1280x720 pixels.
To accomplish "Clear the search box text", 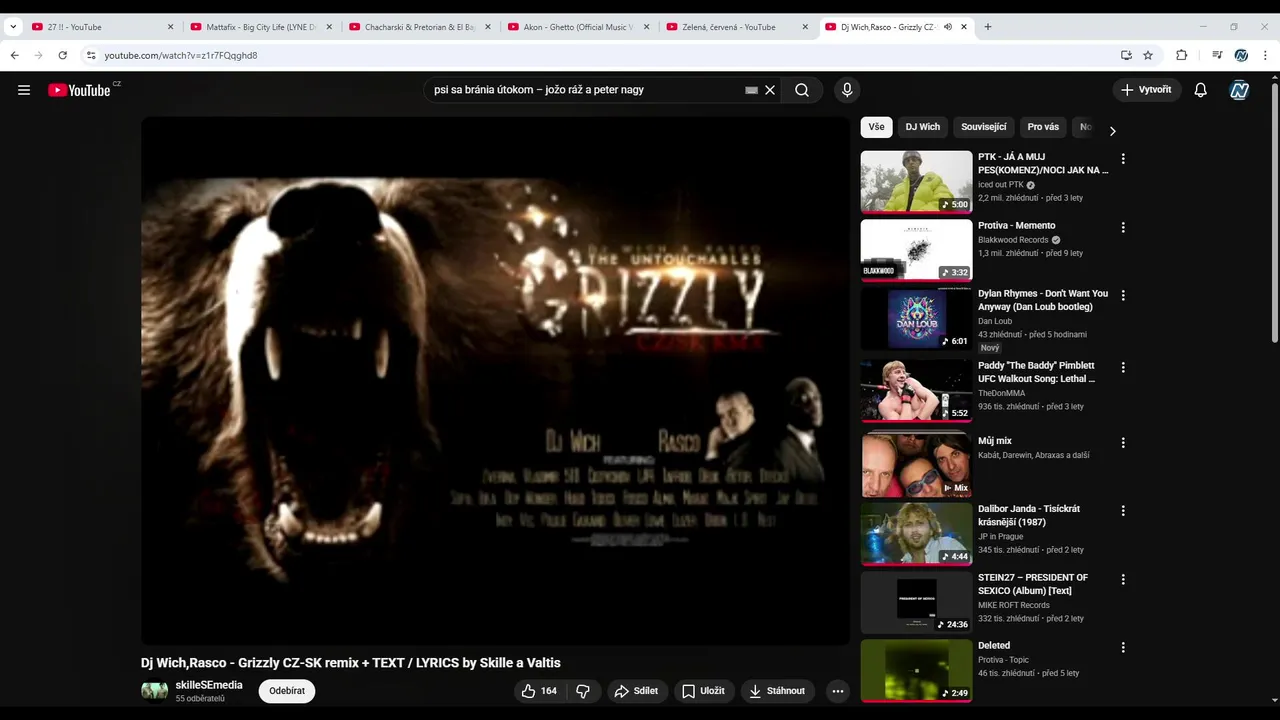I will (770, 90).
